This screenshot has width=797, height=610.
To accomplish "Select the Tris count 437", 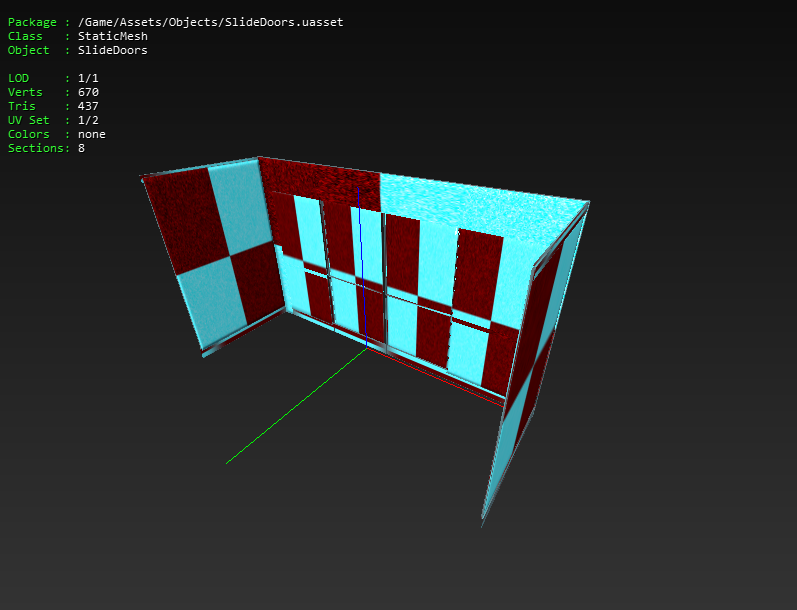I will pyautogui.click(x=88, y=106).
